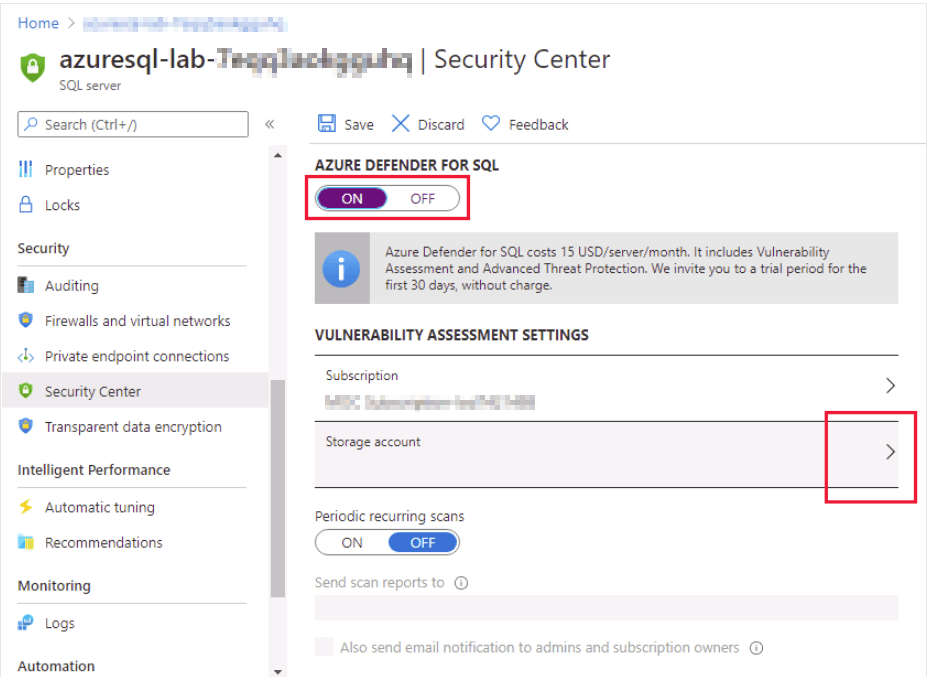
Task: Open the Logs monitoring page
Action: [59, 623]
